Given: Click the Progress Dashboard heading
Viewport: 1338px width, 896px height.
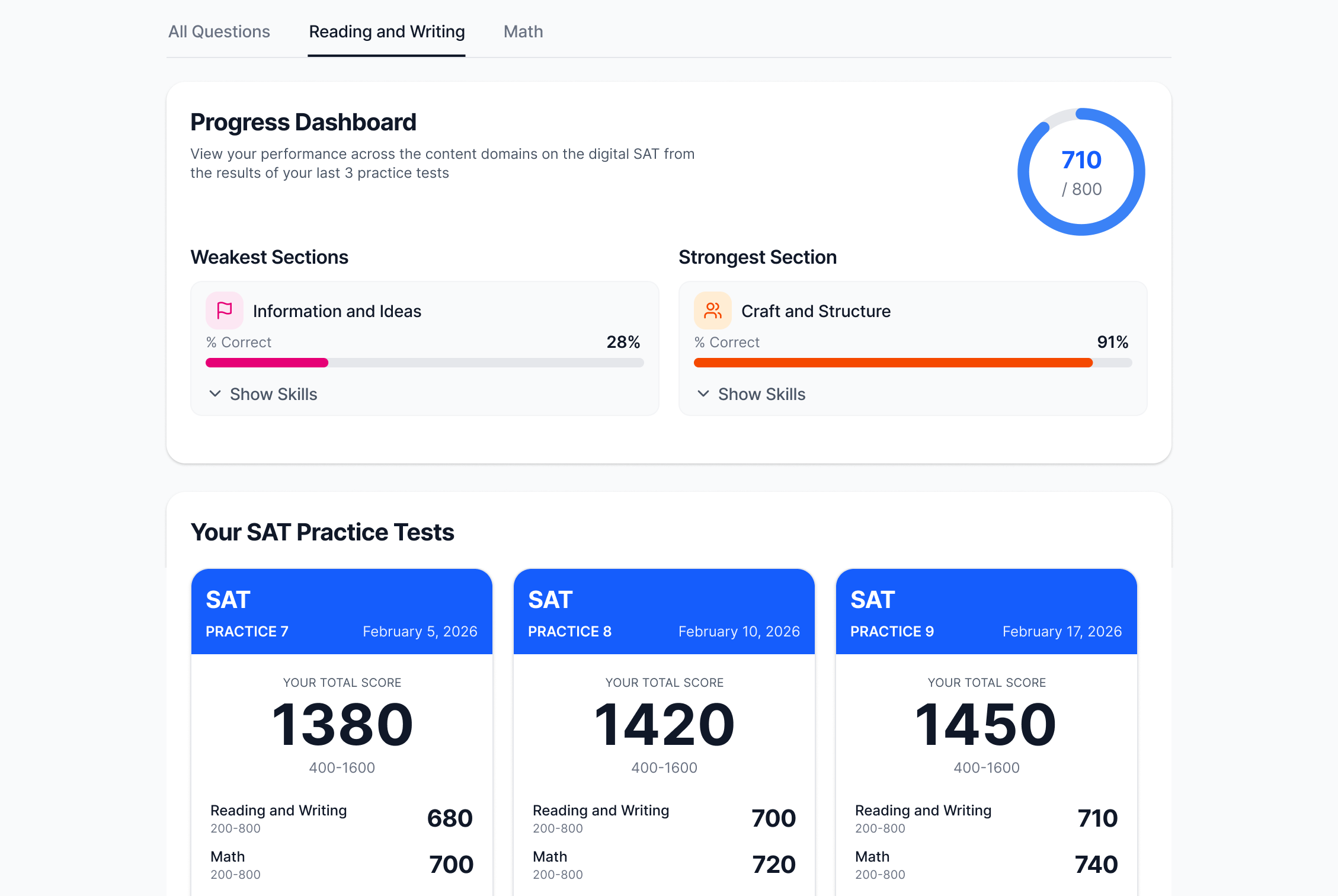Looking at the screenshot, I should pos(303,122).
